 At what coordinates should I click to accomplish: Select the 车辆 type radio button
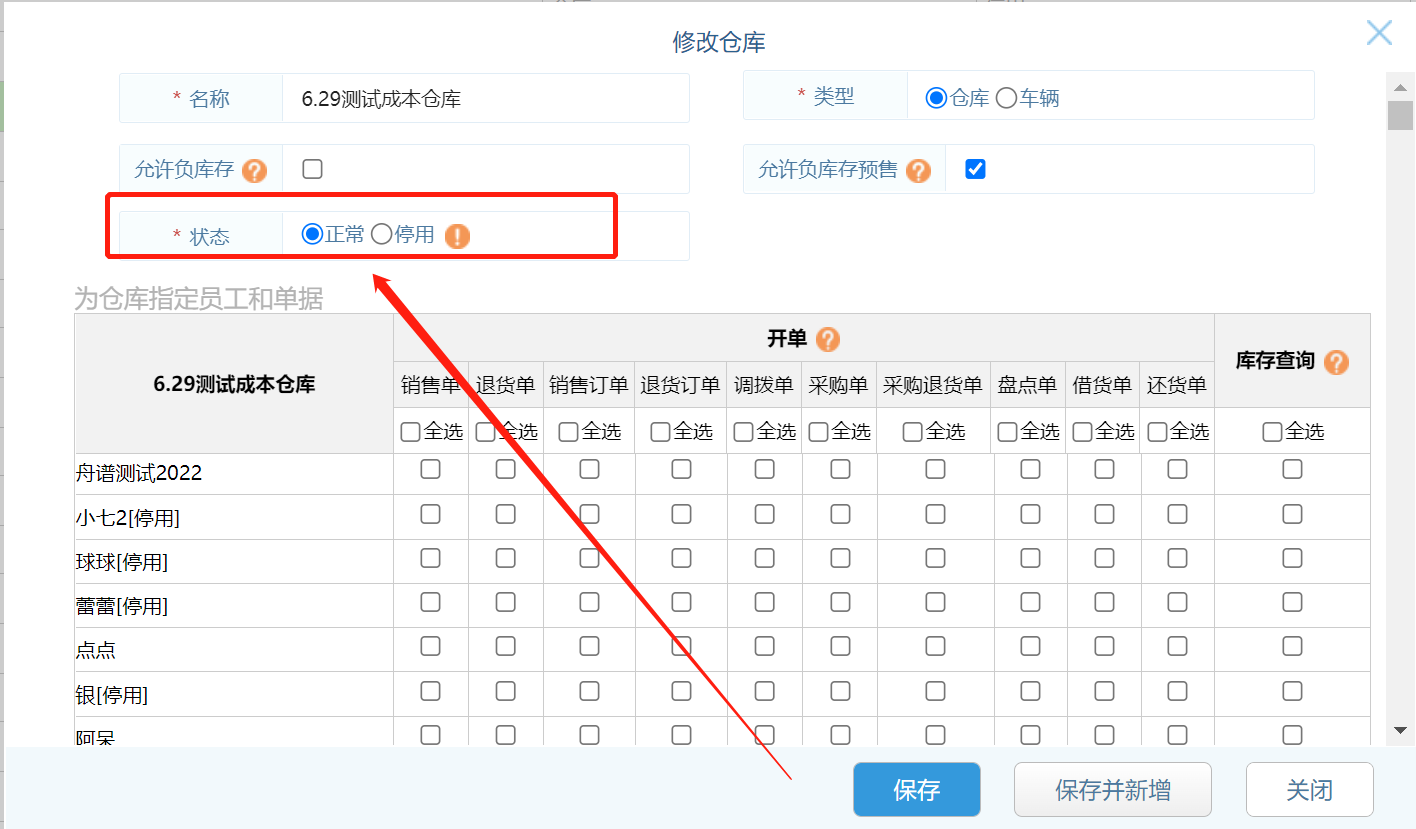point(1006,98)
